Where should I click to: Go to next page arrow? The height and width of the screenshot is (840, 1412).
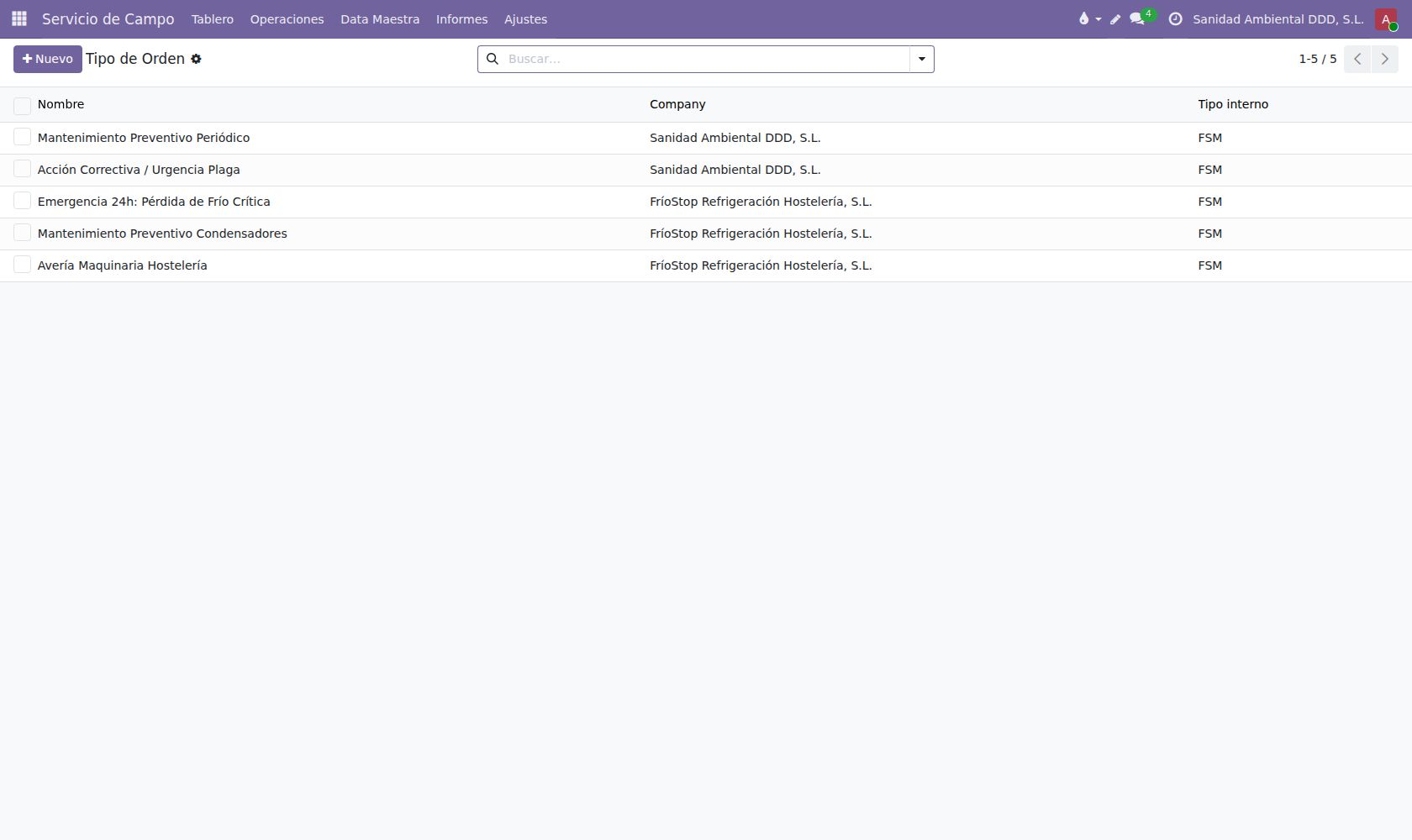click(x=1385, y=59)
